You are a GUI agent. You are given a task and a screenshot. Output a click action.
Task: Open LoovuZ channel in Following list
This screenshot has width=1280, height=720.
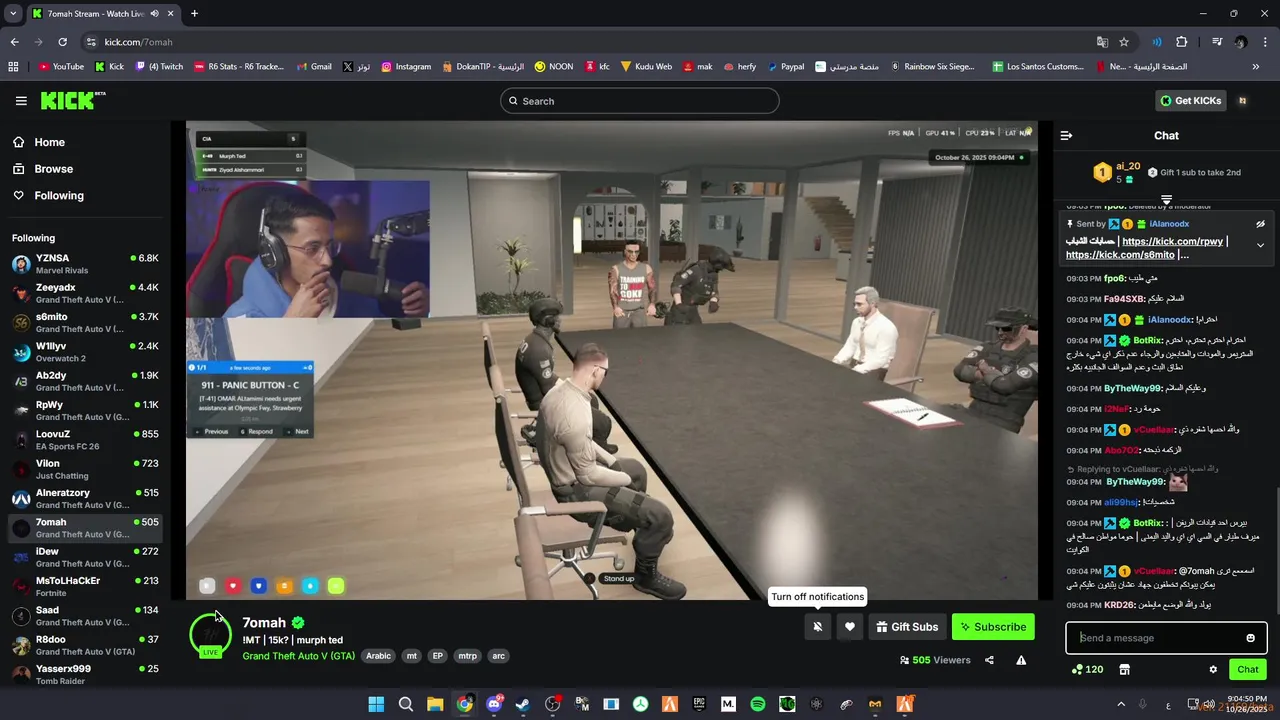point(85,440)
